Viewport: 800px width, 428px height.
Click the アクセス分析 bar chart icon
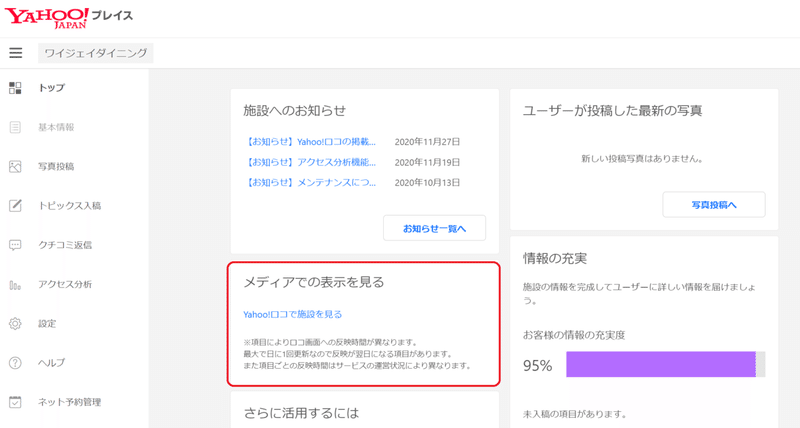click(15, 285)
